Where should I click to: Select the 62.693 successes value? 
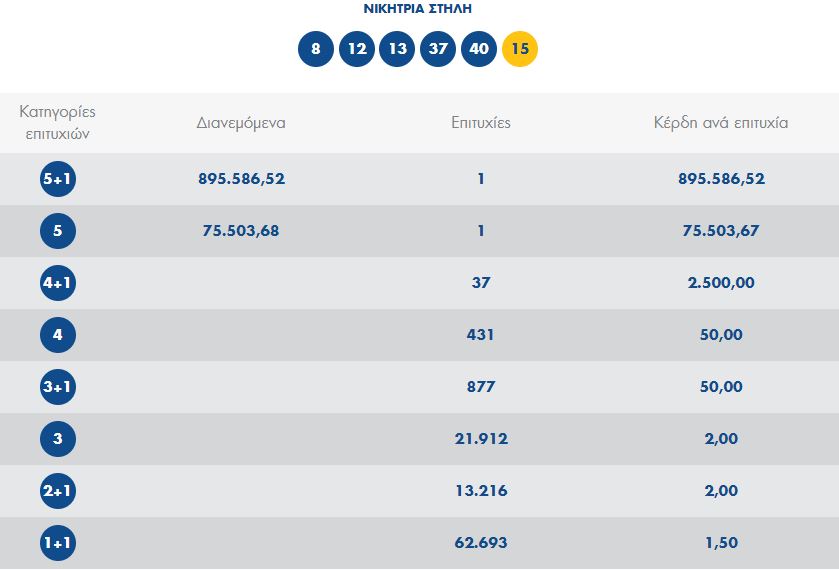pos(481,543)
